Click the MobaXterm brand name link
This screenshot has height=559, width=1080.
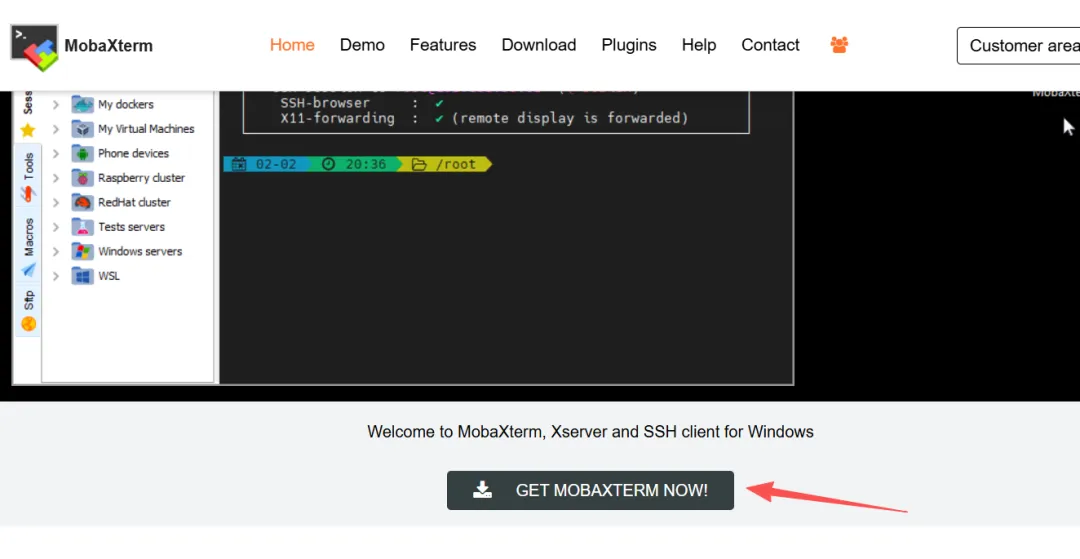(109, 46)
